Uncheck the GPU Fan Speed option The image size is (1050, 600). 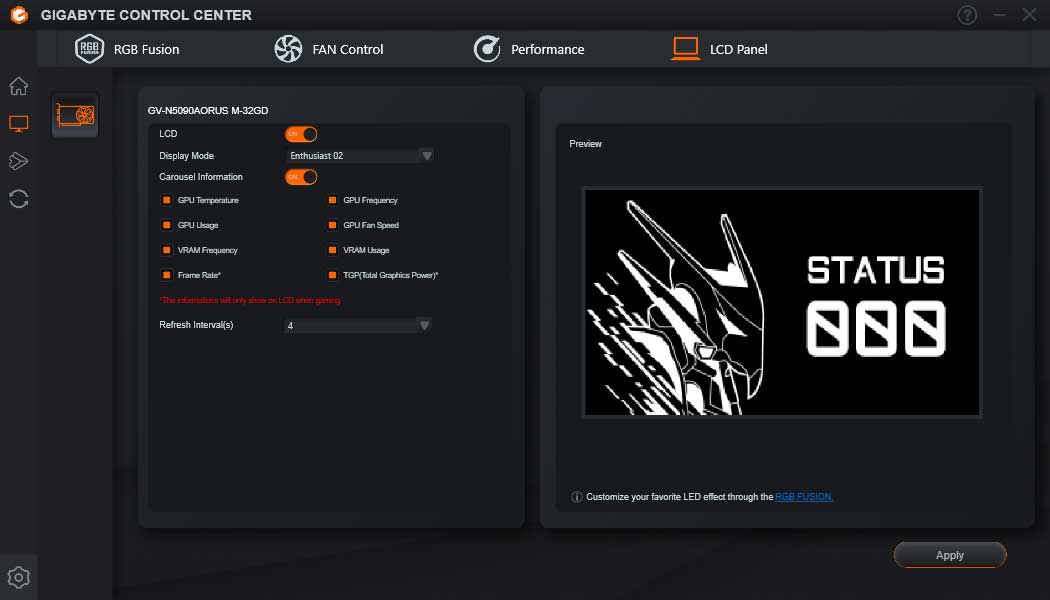pyautogui.click(x=331, y=225)
